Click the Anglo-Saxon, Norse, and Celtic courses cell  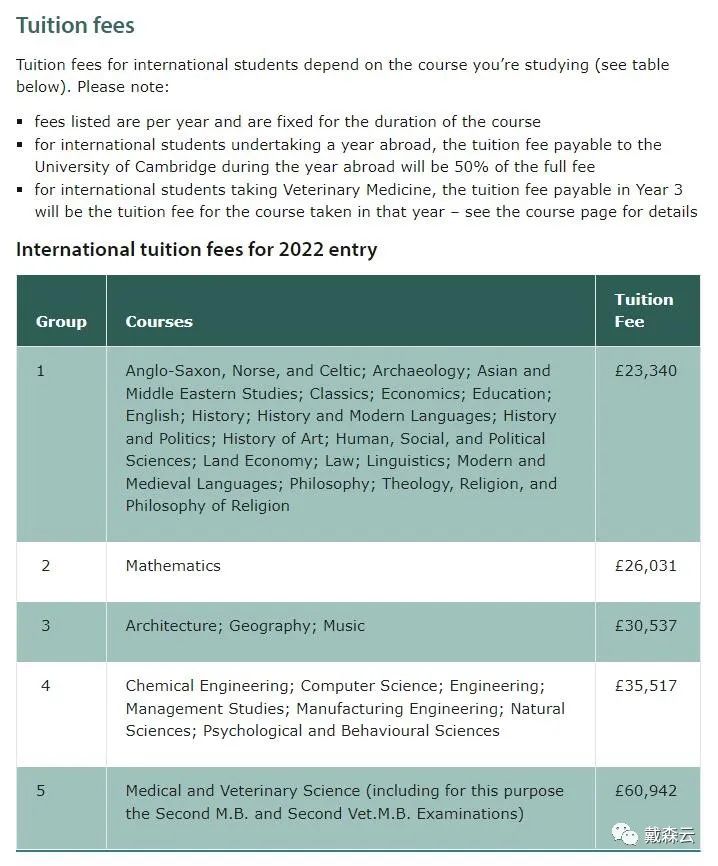[x=341, y=438]
